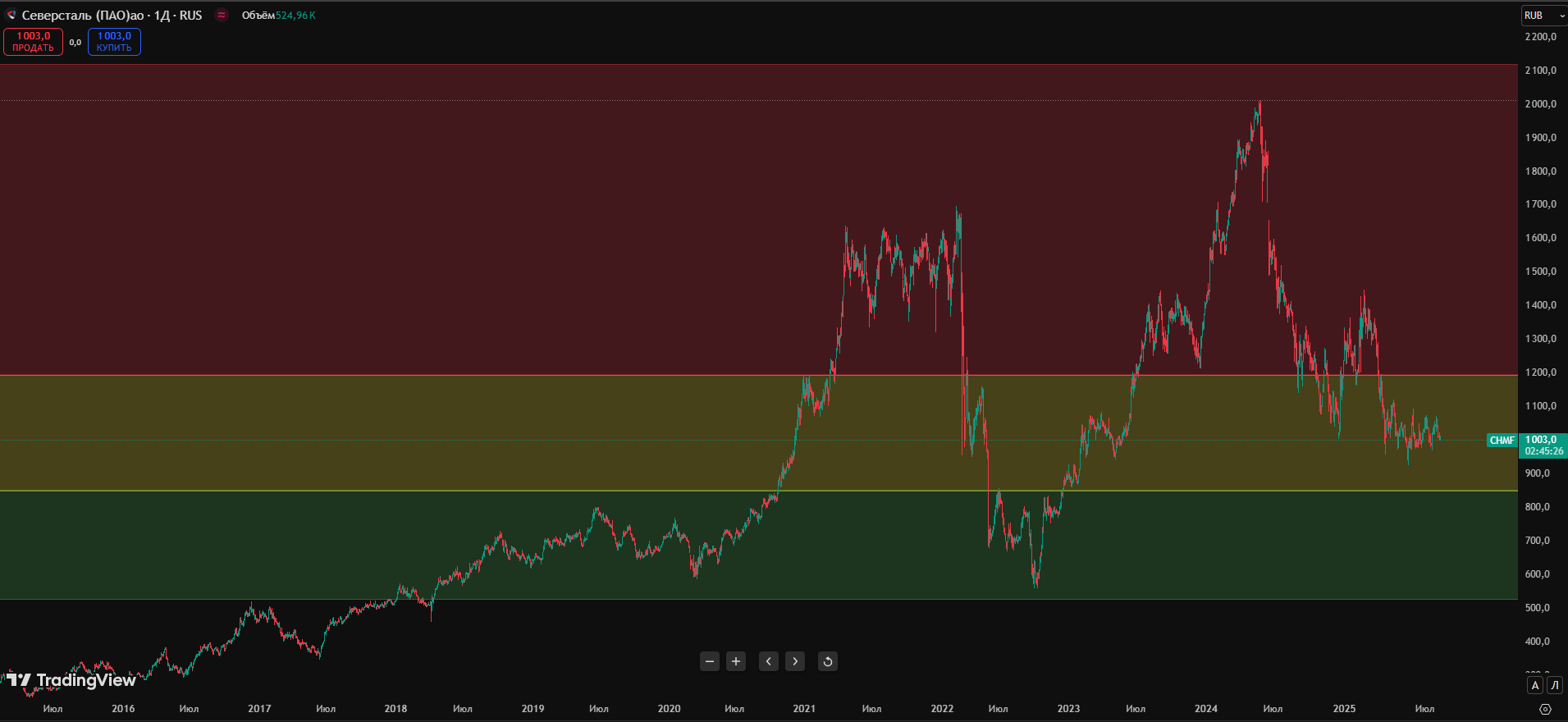Shift the chart right with arrow button
Image resolution: width=1568 pixels, height=722 pixels.
[795, 661]
